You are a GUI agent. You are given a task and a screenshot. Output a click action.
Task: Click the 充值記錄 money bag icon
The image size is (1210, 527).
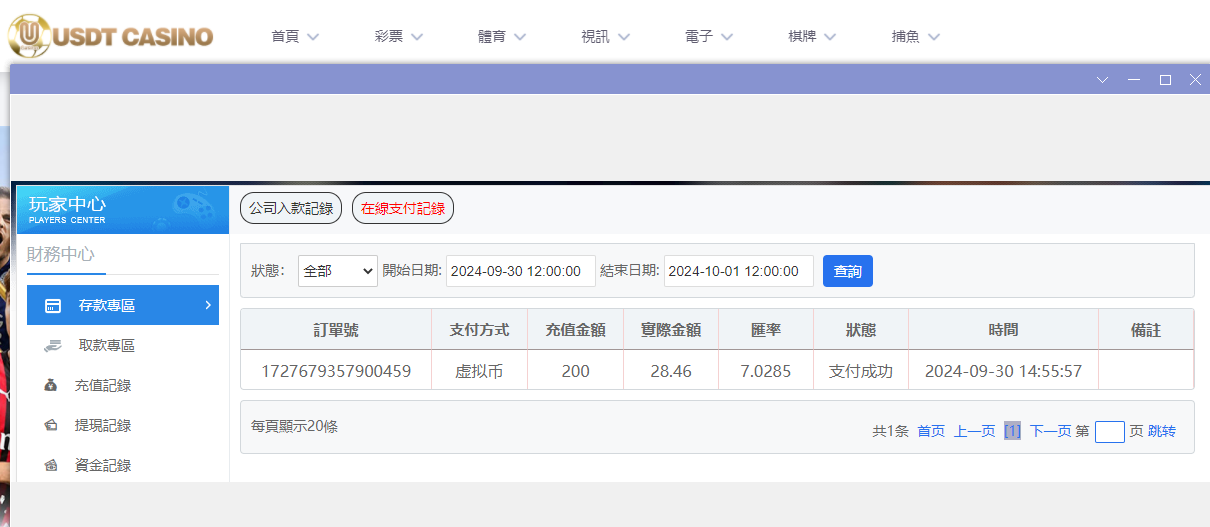point(51,386)
